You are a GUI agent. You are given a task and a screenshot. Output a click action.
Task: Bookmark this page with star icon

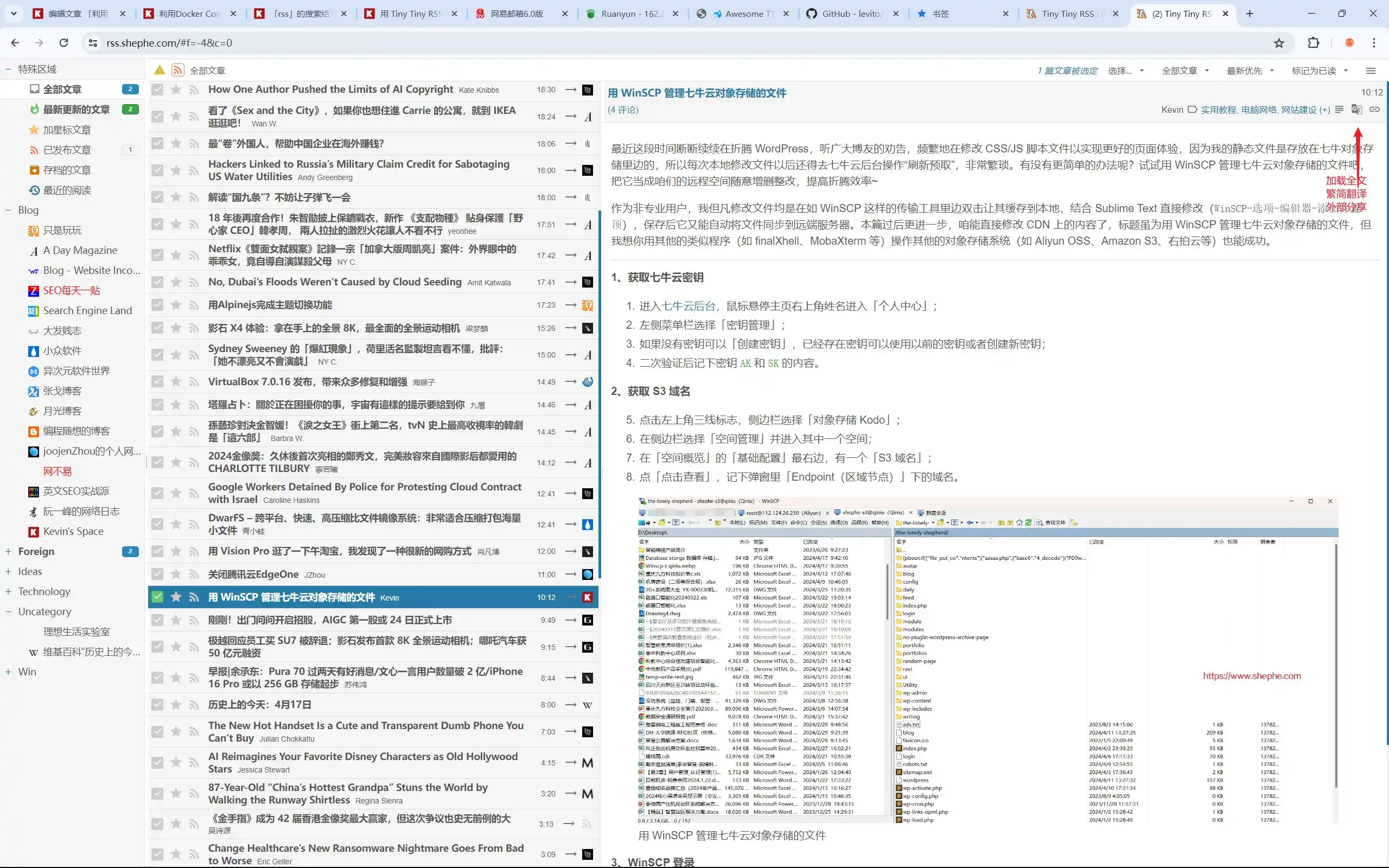(1279, 42)
